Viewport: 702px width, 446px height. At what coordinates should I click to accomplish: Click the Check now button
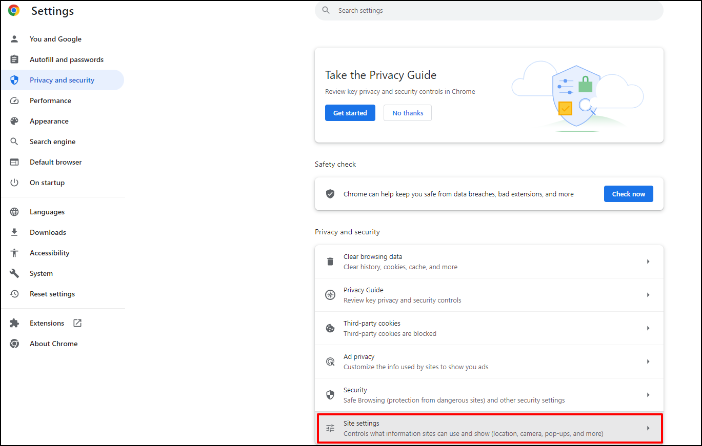[628, 194]
